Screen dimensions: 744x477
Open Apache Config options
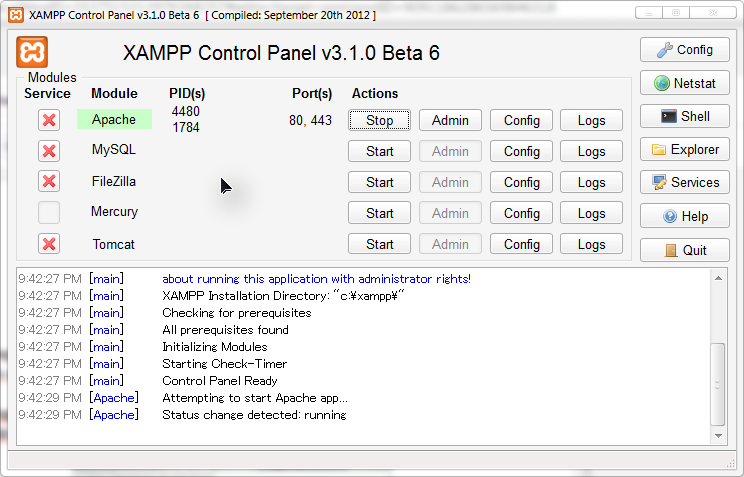click(521, 120)
